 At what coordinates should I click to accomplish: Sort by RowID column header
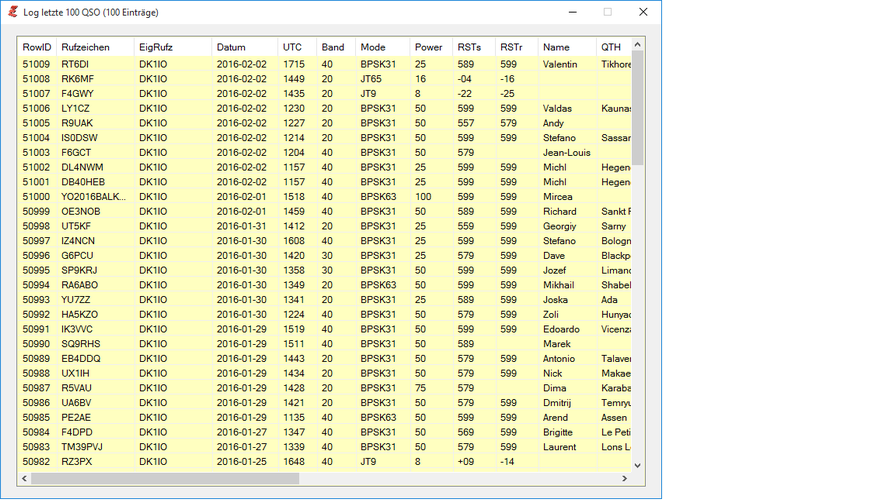[37, 47]
